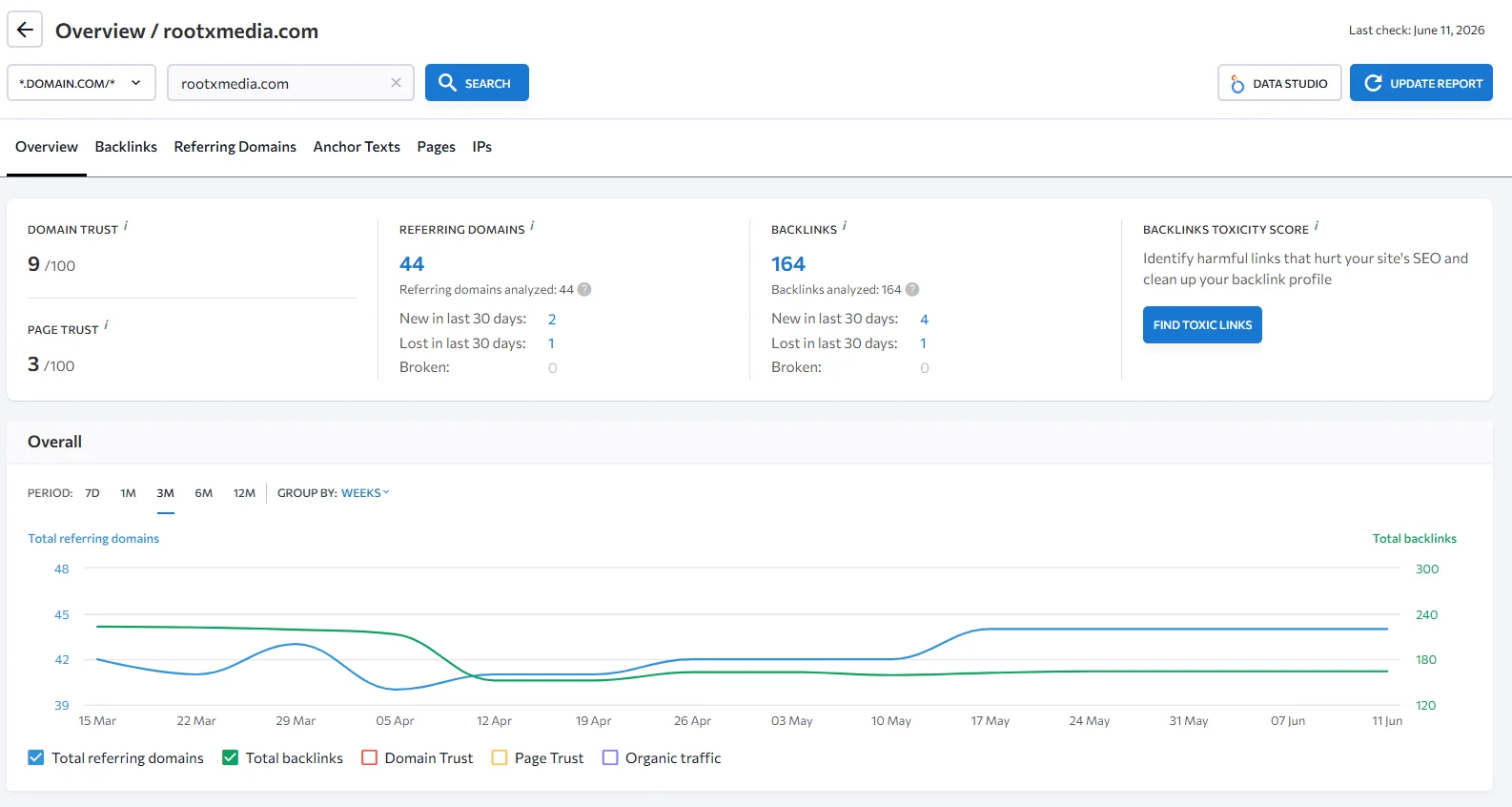Select the 7D period
The width and height of the screenshot is (1512, 807).
[x=92, y=493]
